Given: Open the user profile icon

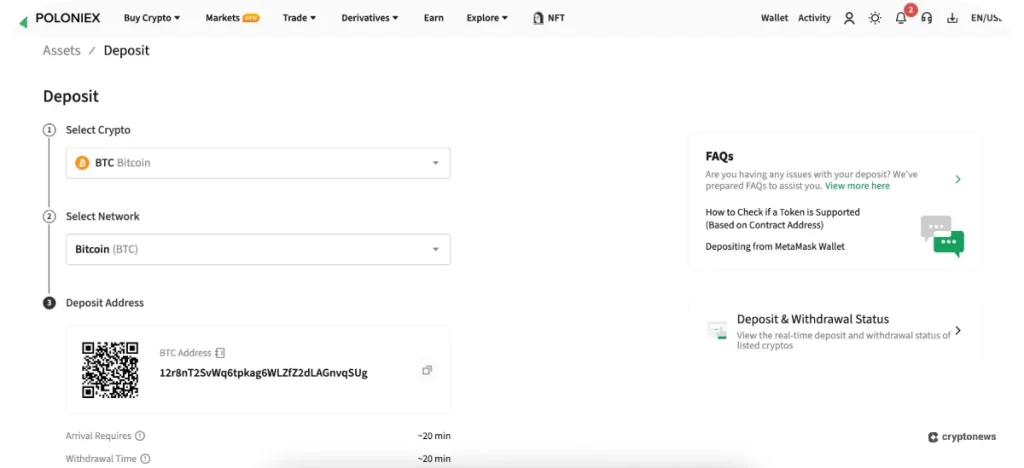Looking at the screenshot, I should tap(849, 18).
